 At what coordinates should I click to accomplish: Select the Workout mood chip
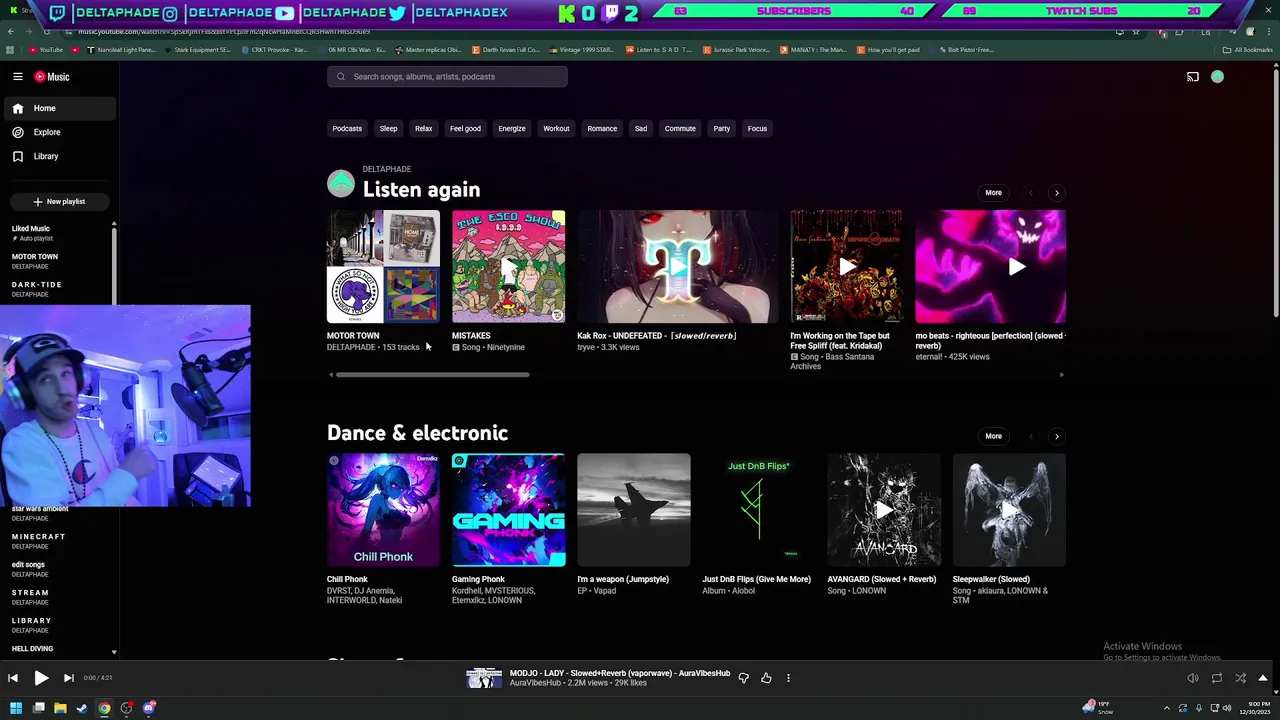[x=556, y=128]
